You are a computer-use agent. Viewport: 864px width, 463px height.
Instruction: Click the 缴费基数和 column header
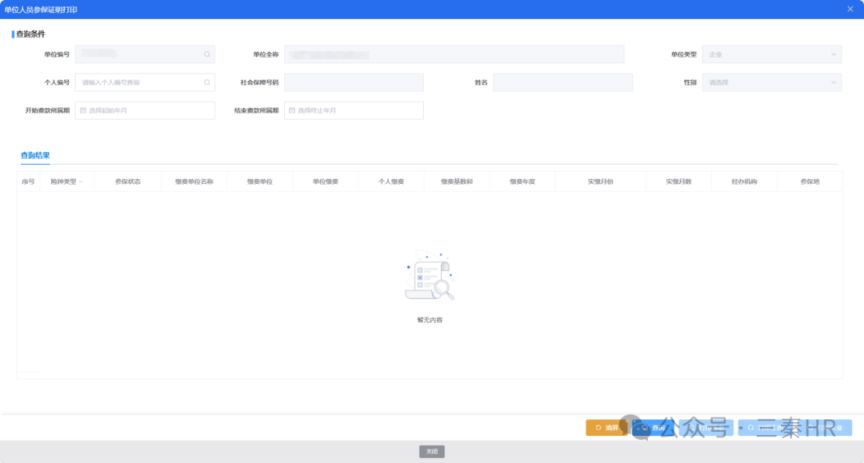[456, 181]
